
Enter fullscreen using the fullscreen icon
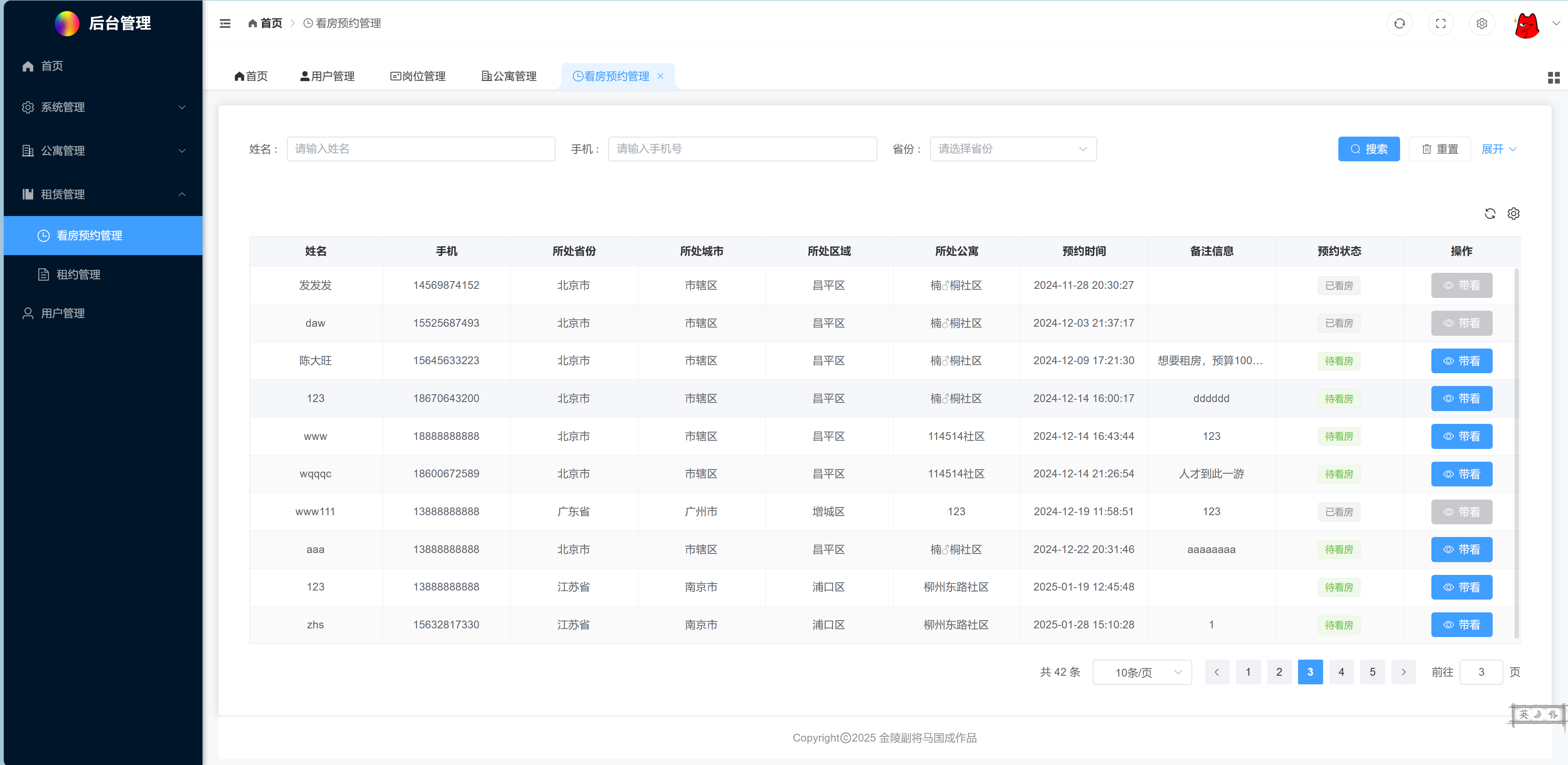click(1441, 23)
